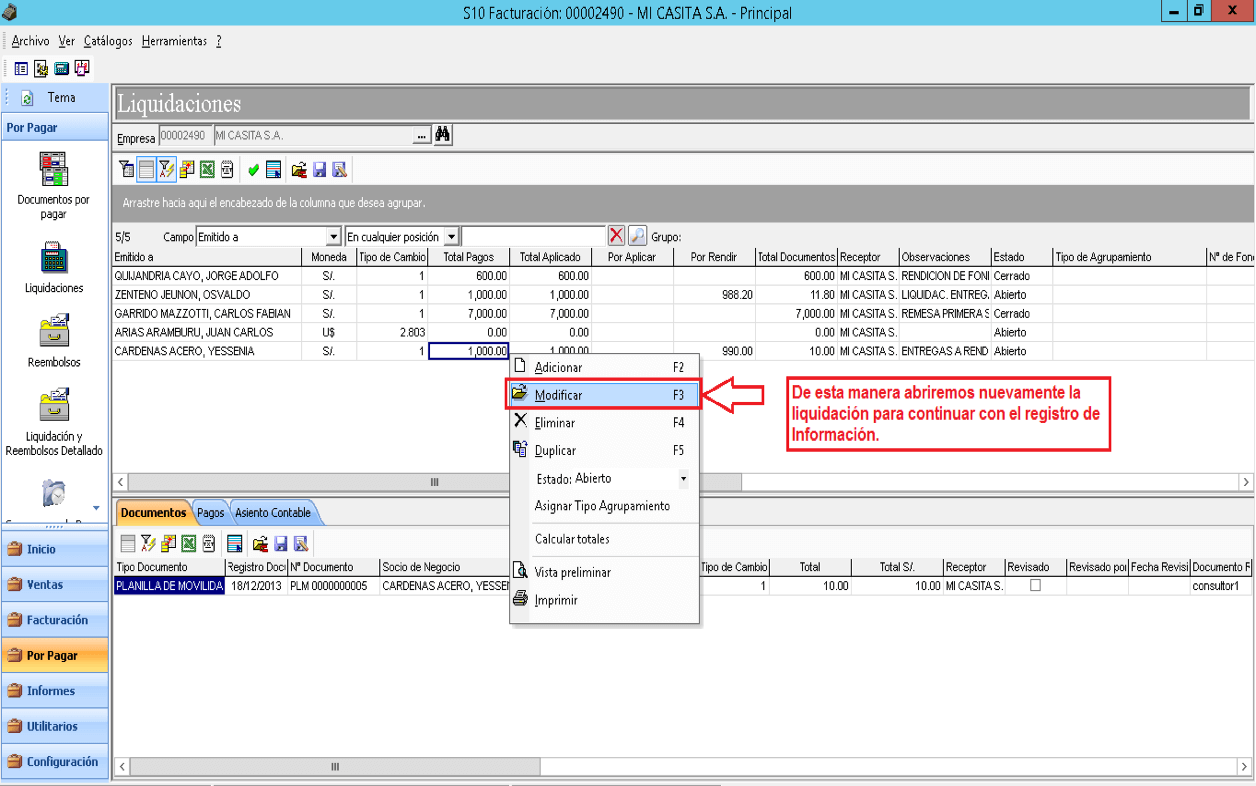Viewport: 1256px width, 786px height.
Task: Click the red X clear filter icon
Action: click(x=616, y=236)
